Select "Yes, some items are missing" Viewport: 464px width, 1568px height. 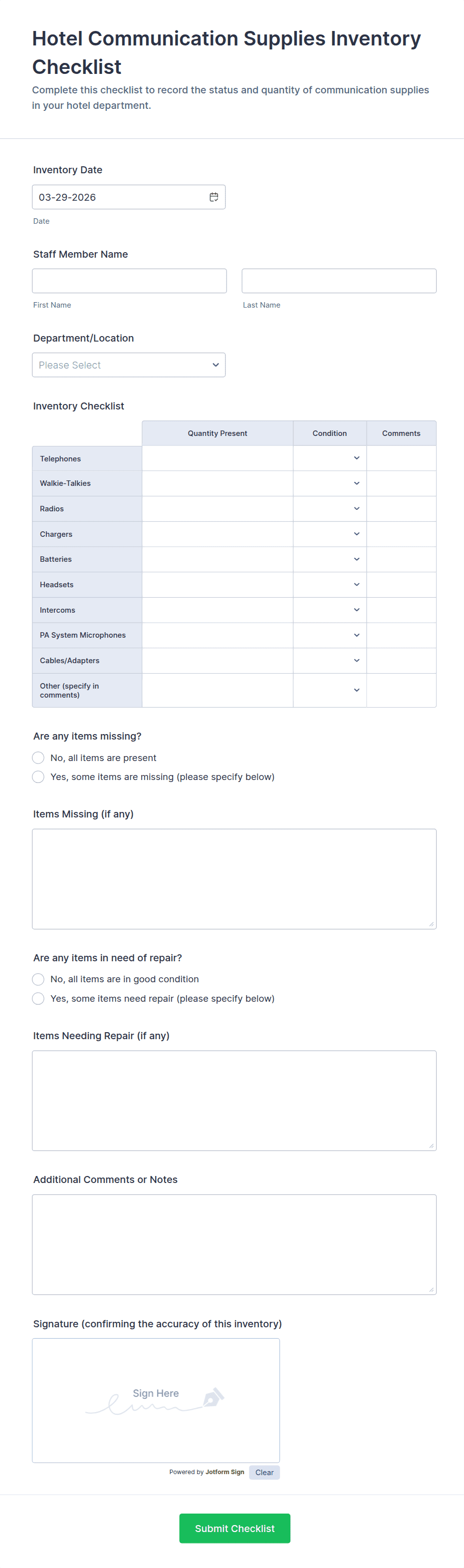click(38, 777)
